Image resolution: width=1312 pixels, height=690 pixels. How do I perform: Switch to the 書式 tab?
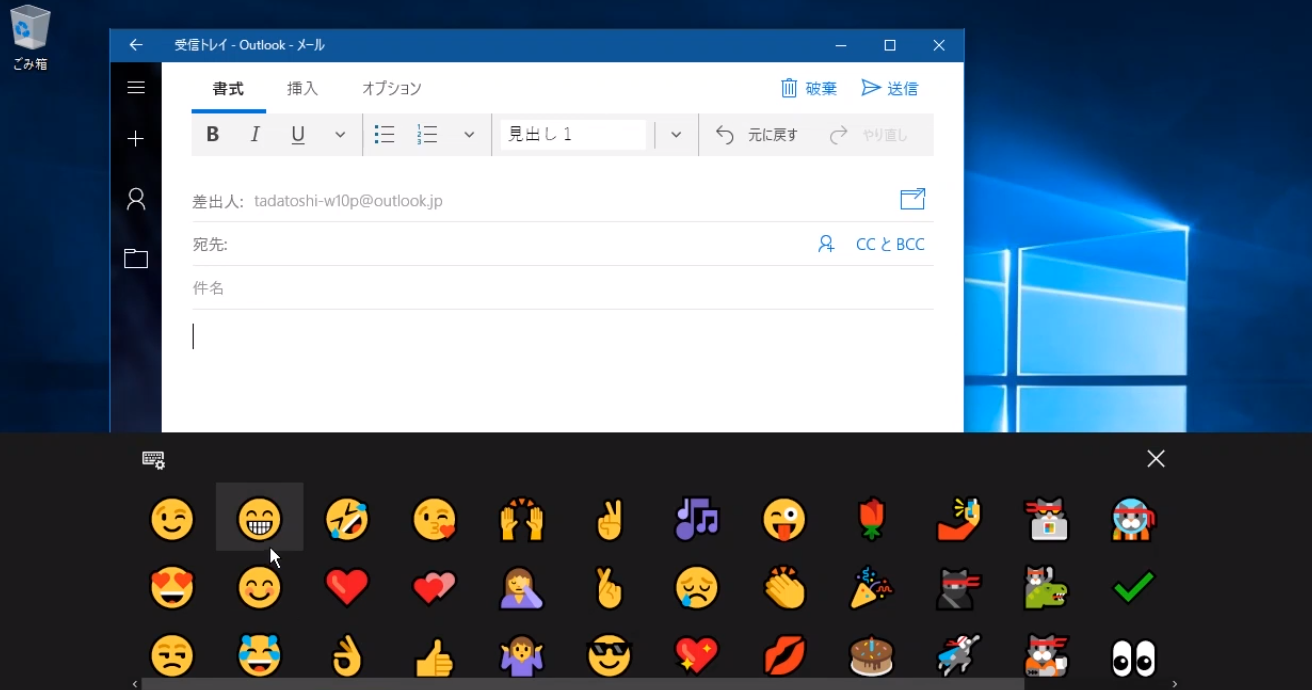coord(228,88)
